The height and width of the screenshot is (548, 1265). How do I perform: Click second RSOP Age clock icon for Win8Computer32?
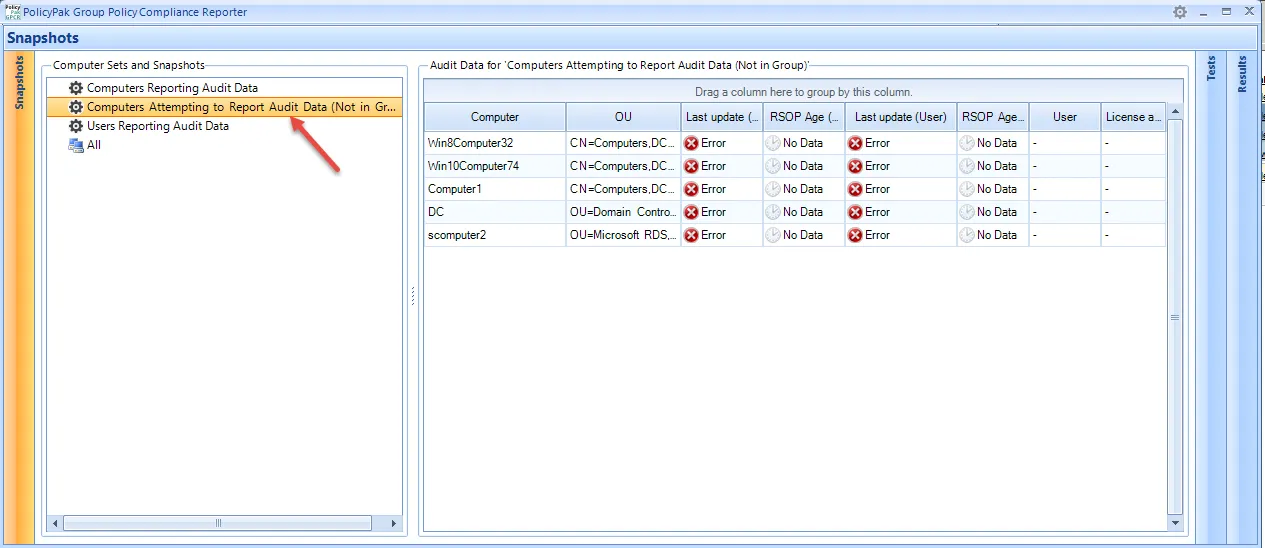tap(967, 143)
